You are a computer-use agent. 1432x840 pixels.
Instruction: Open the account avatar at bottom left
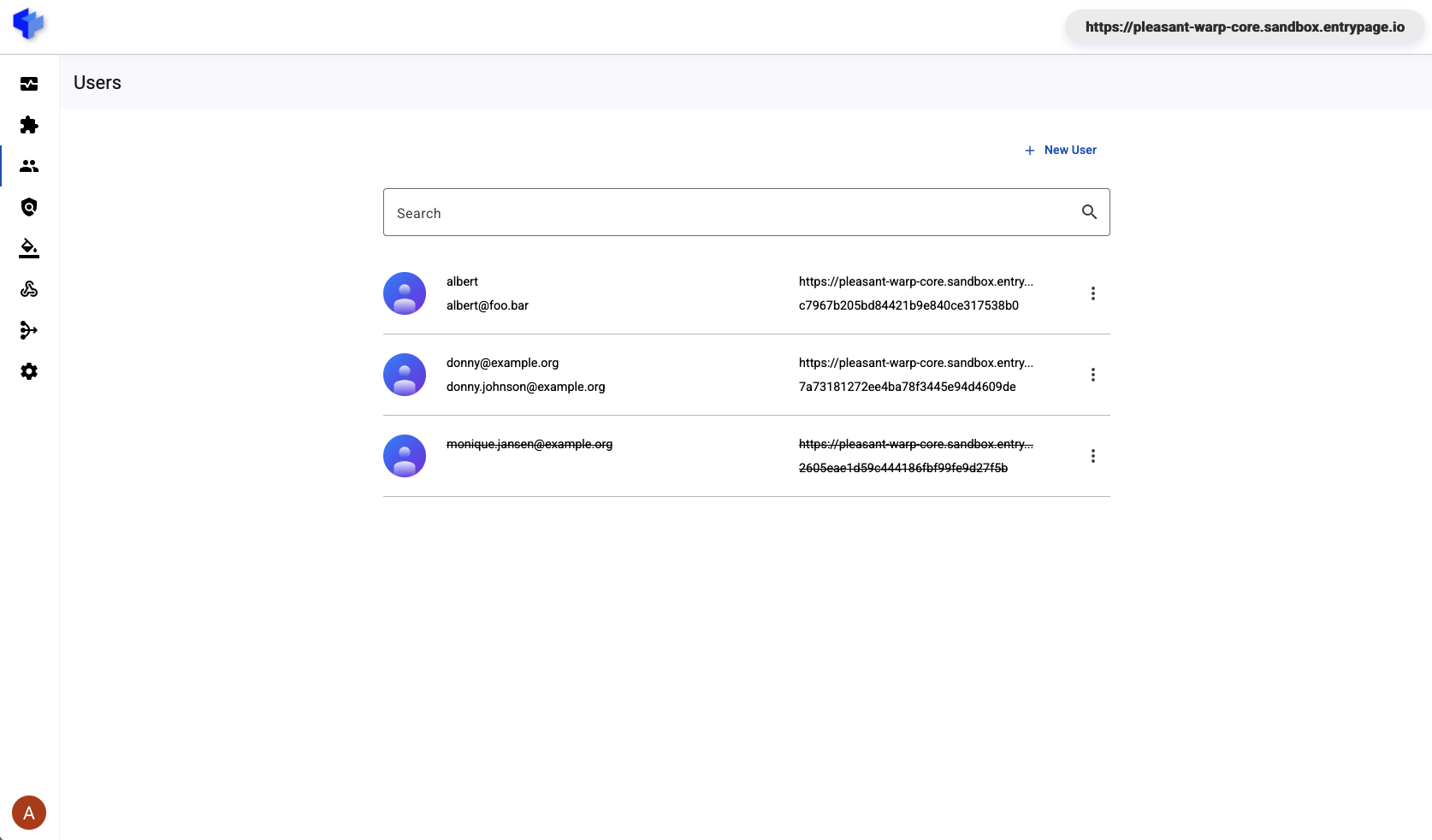pyautogui.click(x=29, y=813)
